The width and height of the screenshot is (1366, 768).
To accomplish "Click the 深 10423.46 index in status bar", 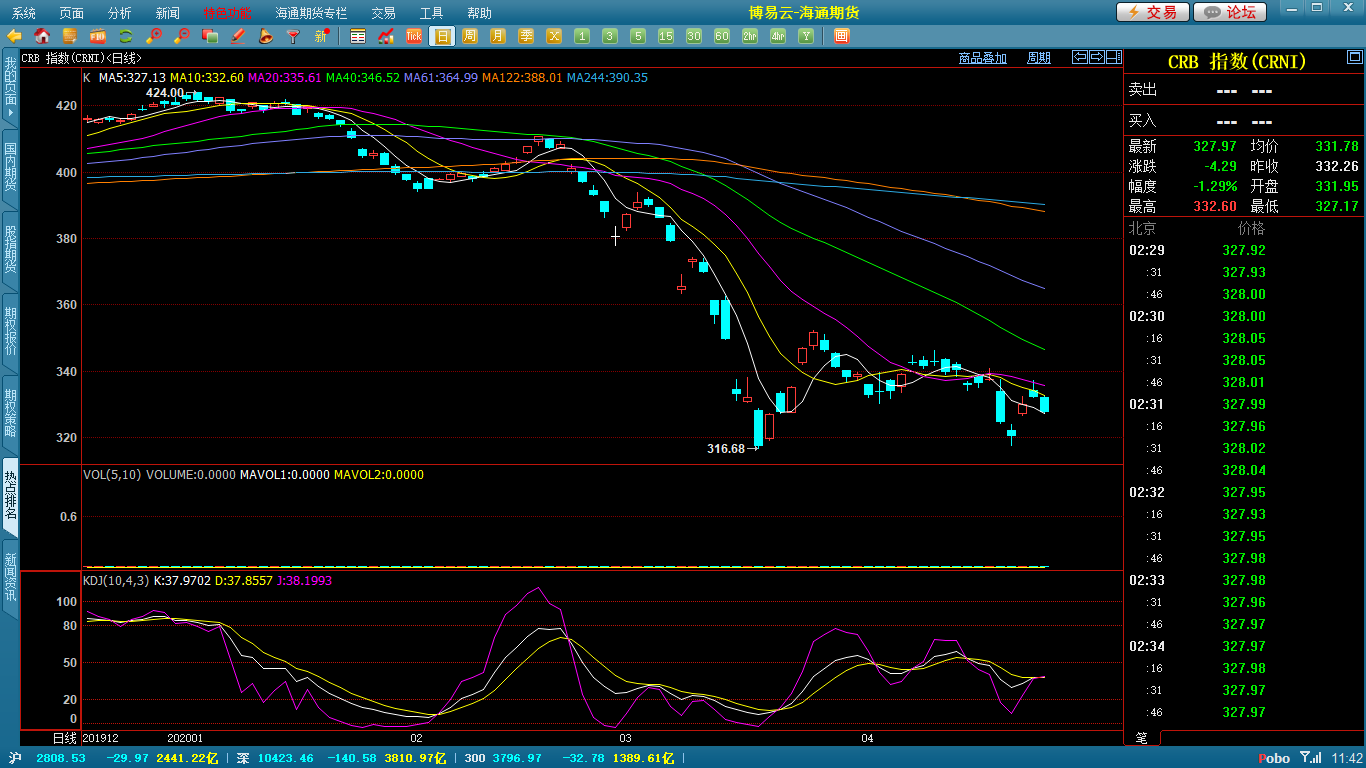I will pos(275,759).
